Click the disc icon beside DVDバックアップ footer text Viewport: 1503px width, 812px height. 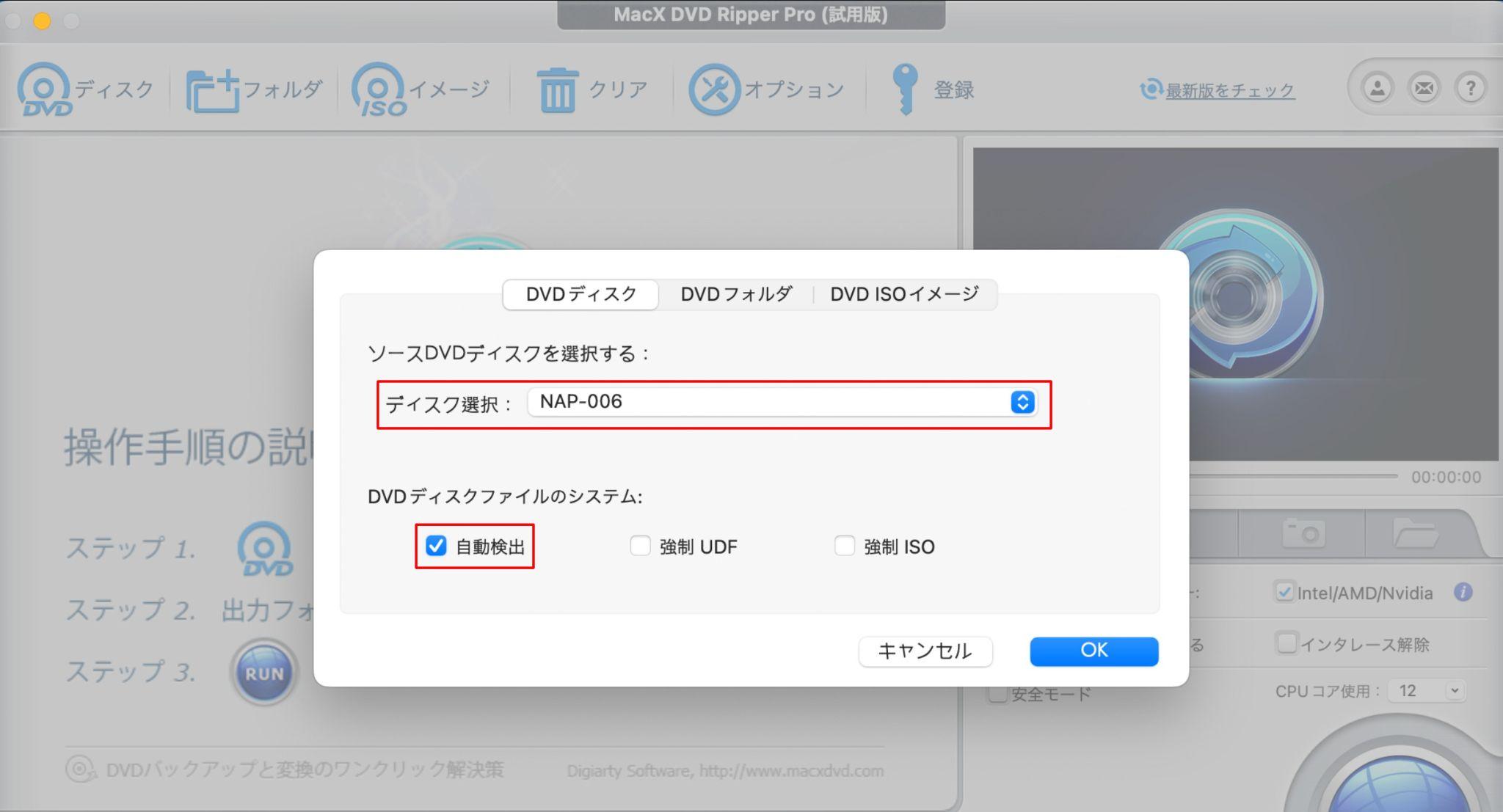(x=80, y=769)
